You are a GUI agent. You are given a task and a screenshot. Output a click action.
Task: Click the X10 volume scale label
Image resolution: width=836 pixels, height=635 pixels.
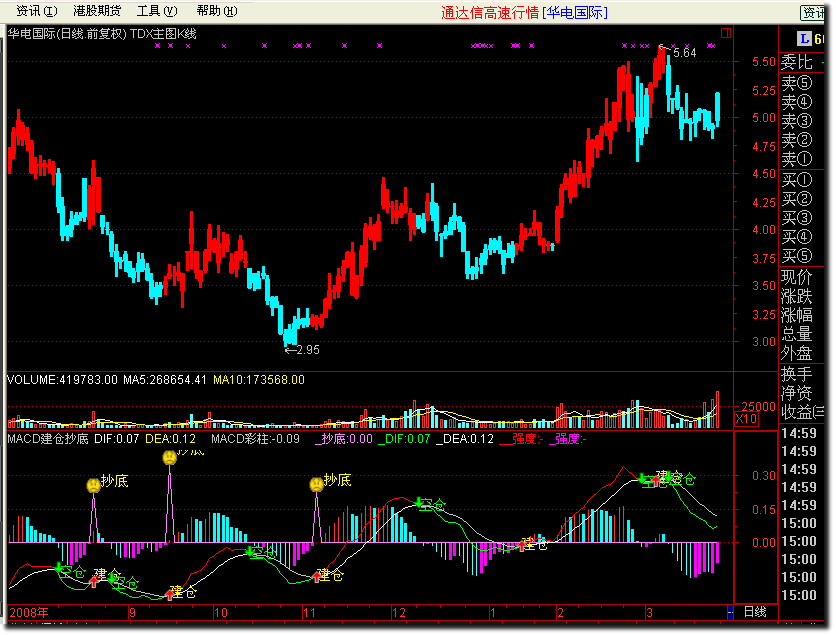coord(746,419)
